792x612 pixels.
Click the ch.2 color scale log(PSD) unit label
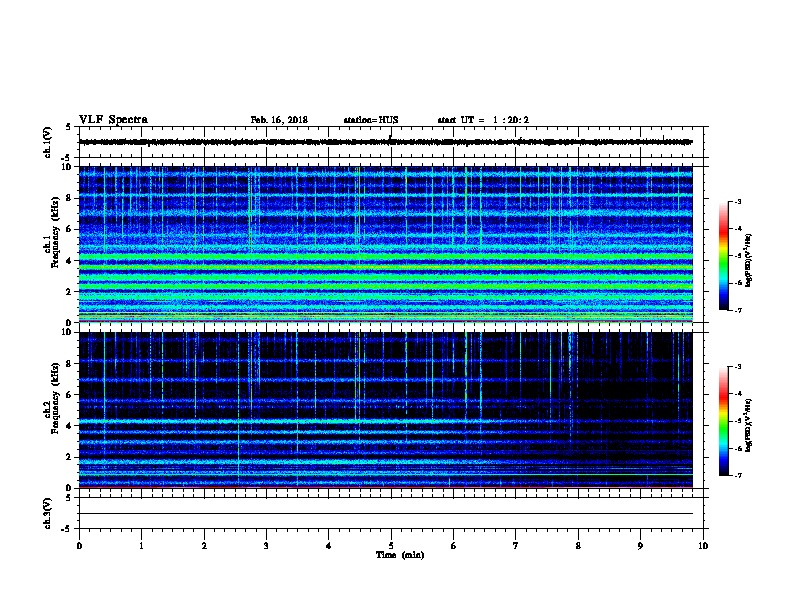coord(749,425)
